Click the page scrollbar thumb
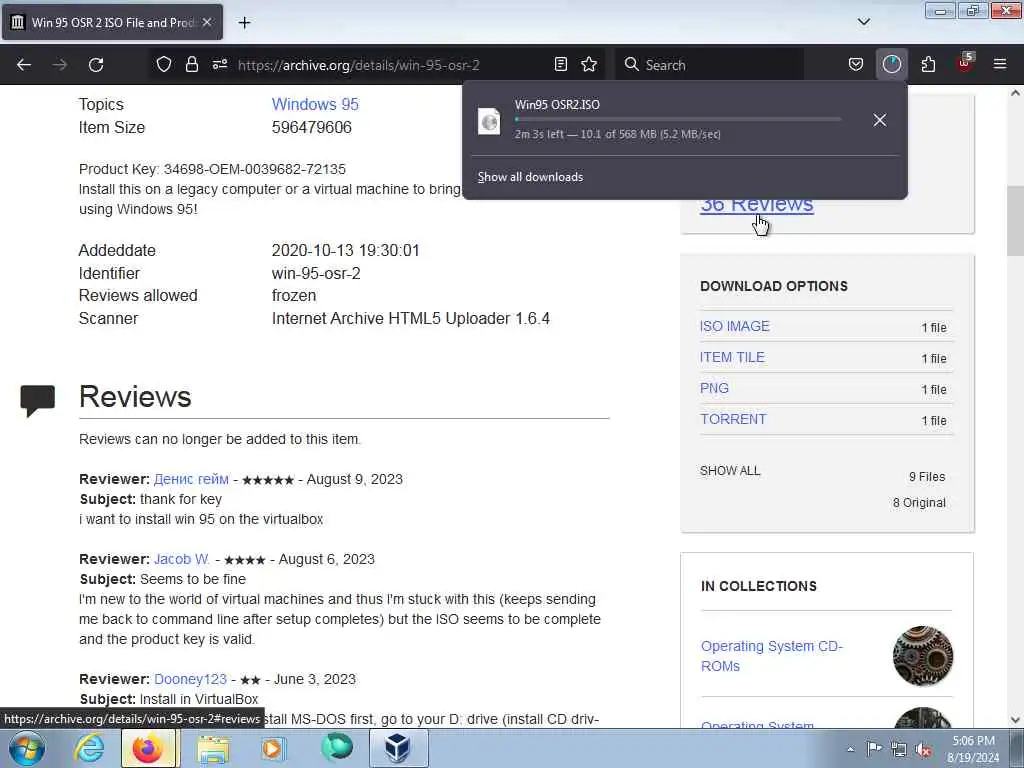Image resolution: width=1024 pixels, height=768 pixels. pos(1015,219)
